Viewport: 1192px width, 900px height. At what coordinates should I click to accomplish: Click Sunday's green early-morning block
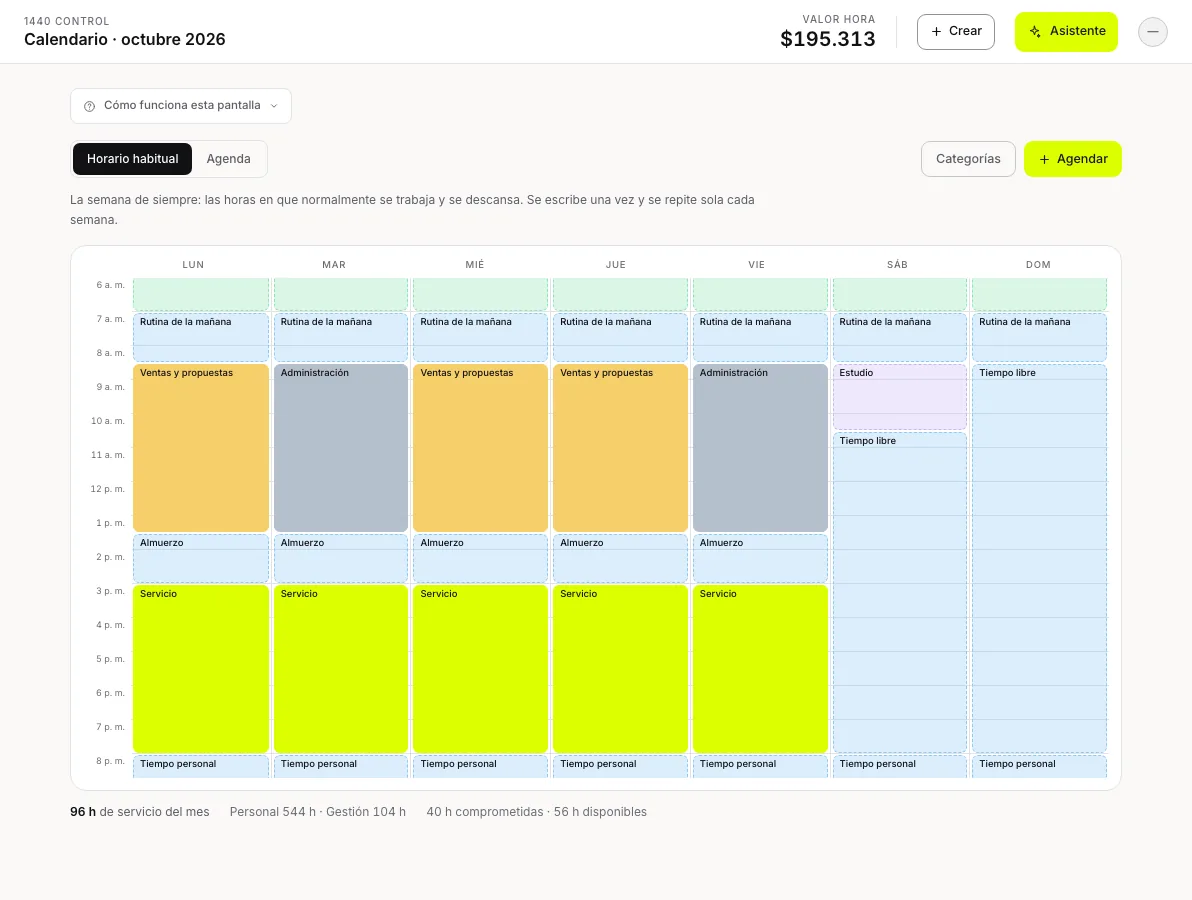(1039, 294)
